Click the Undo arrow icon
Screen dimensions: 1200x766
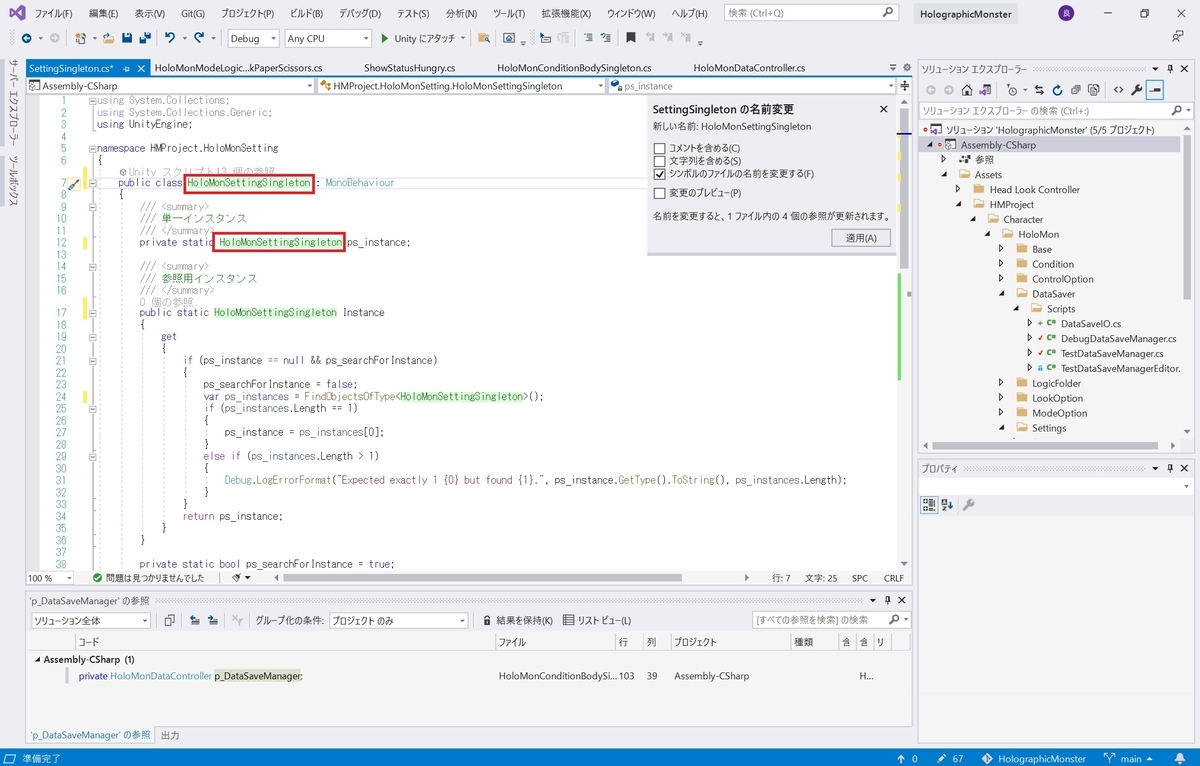pyautogui.click(x=170, y=38)
